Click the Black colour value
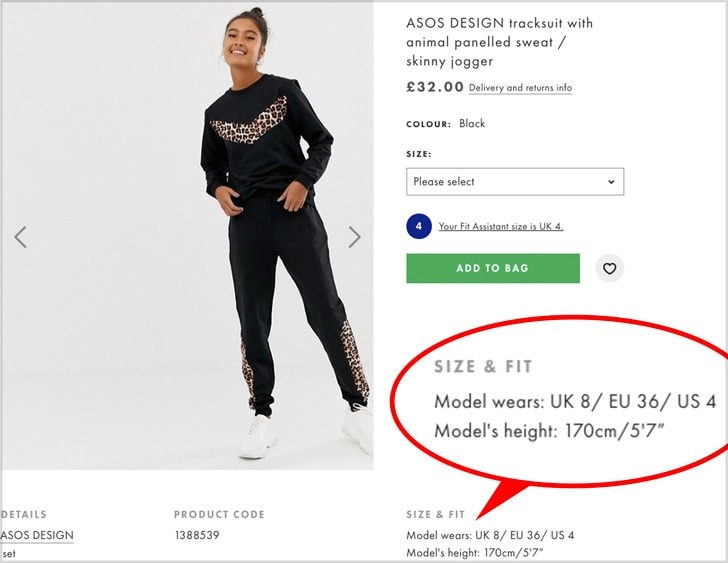Viewport: 728px width, 563px height. 472,124
